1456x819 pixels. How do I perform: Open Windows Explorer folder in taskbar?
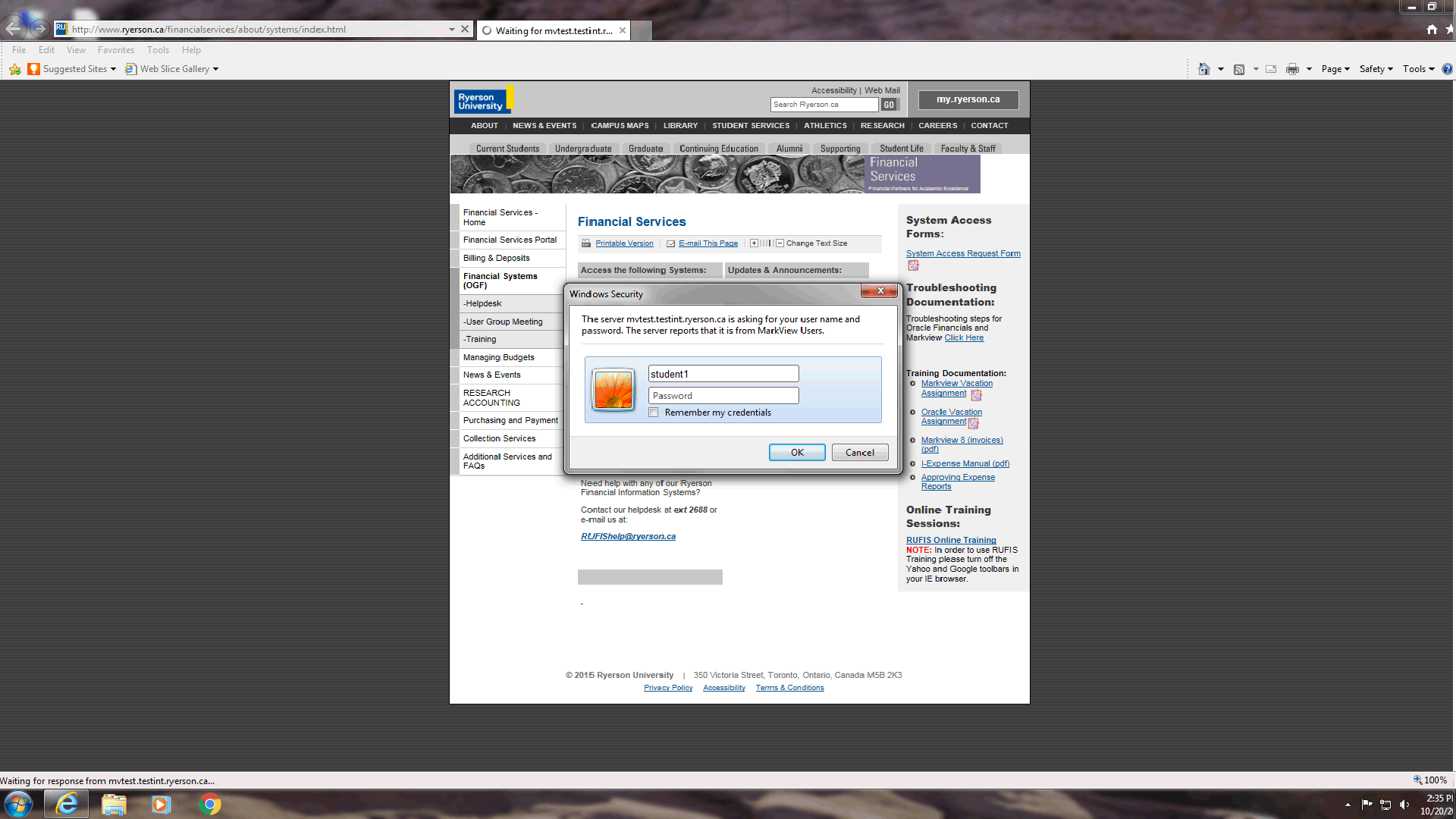click(114, 804)
